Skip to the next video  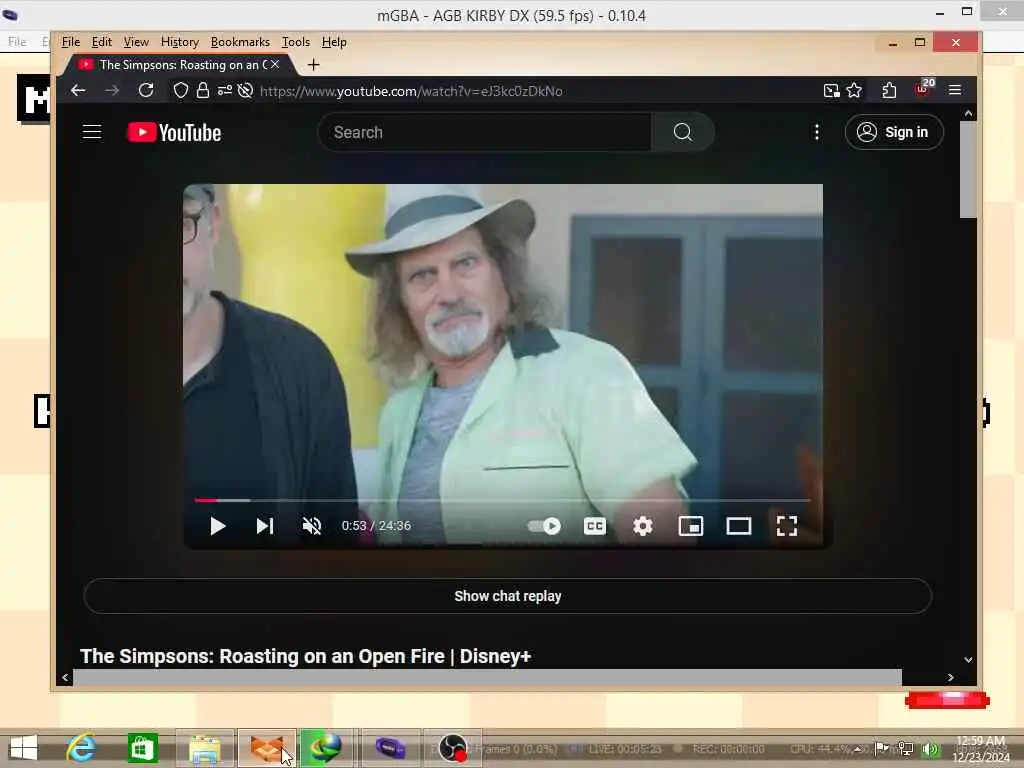click(x=264, y=526)
